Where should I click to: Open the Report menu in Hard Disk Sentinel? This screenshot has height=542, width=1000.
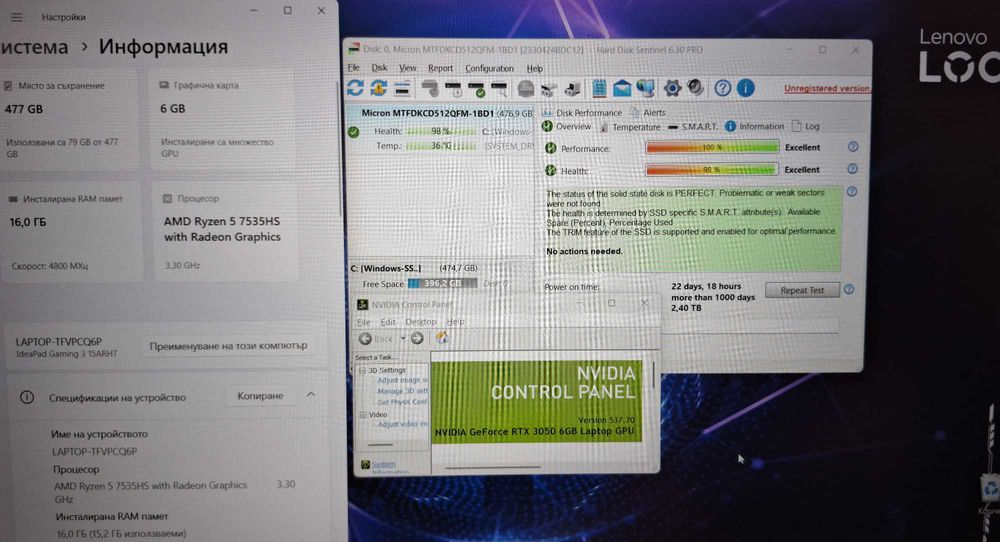pyautogui.click(x=440, y=68)
